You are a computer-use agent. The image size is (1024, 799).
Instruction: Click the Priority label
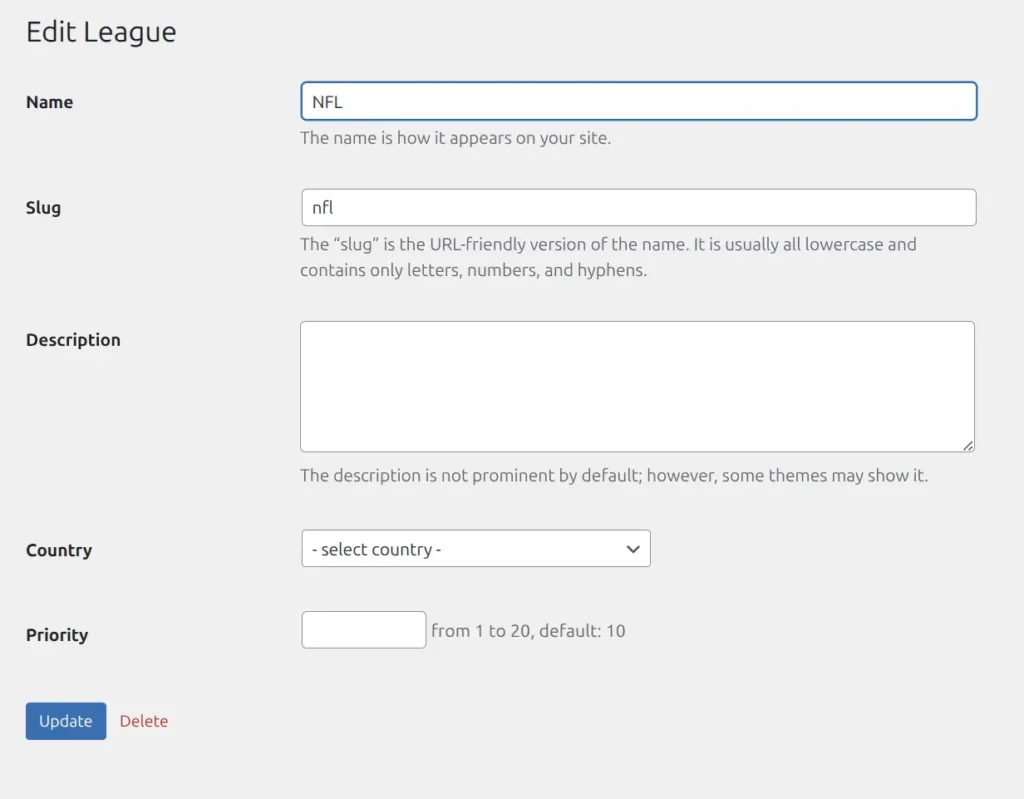tap(57, 635)
